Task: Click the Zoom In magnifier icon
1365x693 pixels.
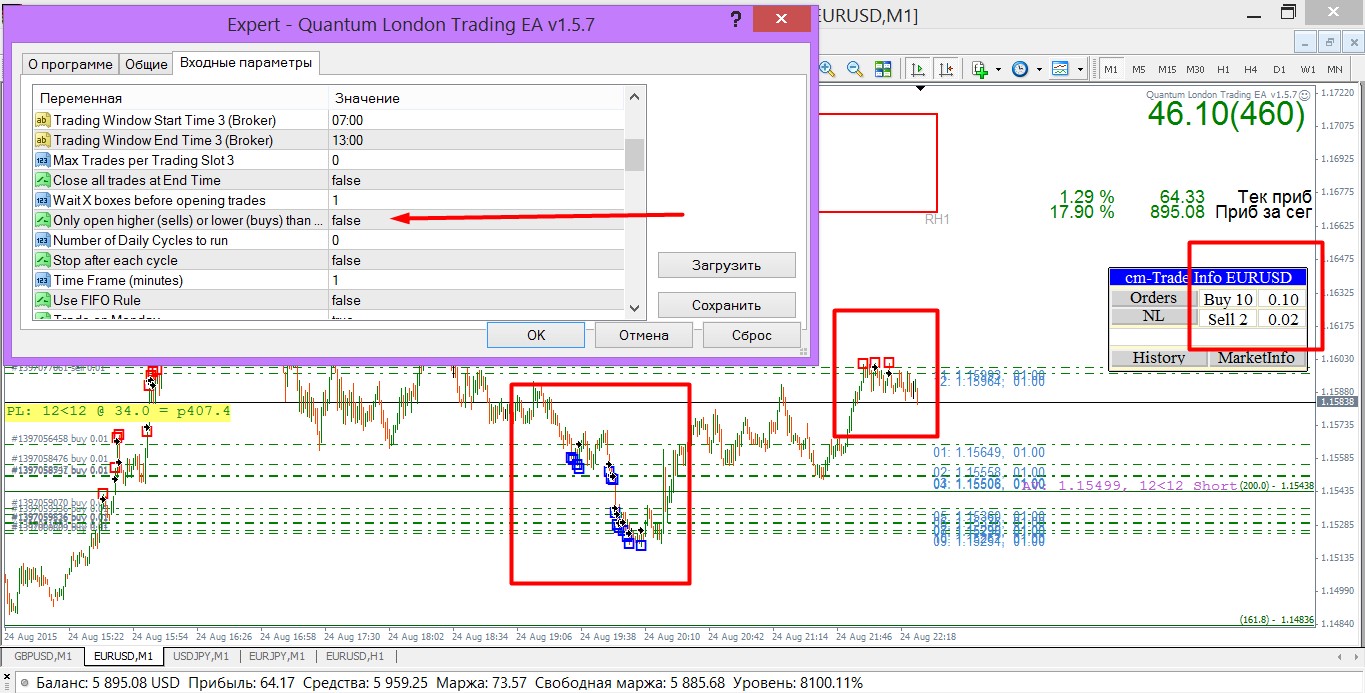Action: point(828,69)
